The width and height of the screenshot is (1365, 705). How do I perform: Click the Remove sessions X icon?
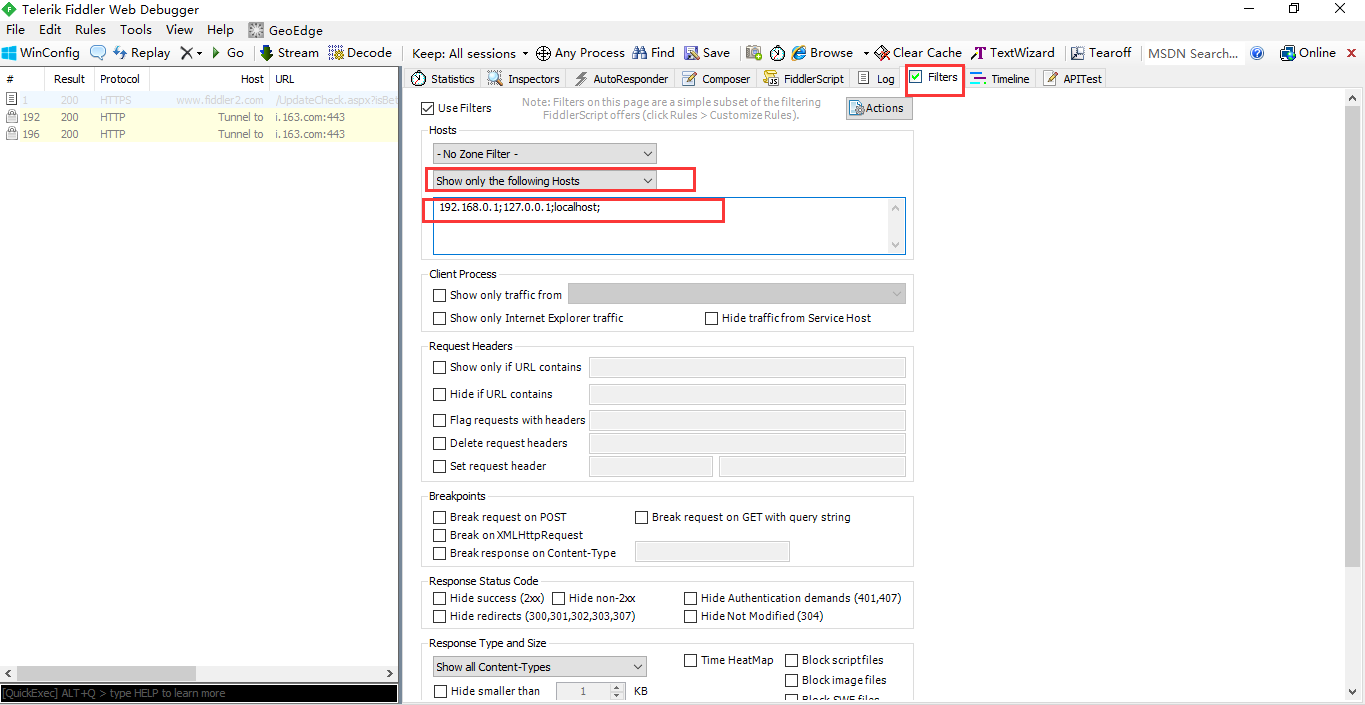(186, 53)
